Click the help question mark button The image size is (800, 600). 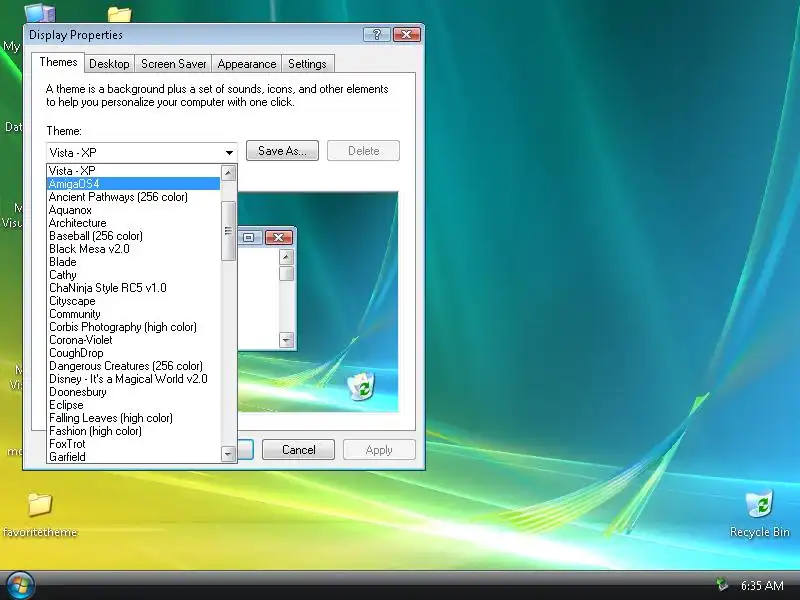point(377,35)
